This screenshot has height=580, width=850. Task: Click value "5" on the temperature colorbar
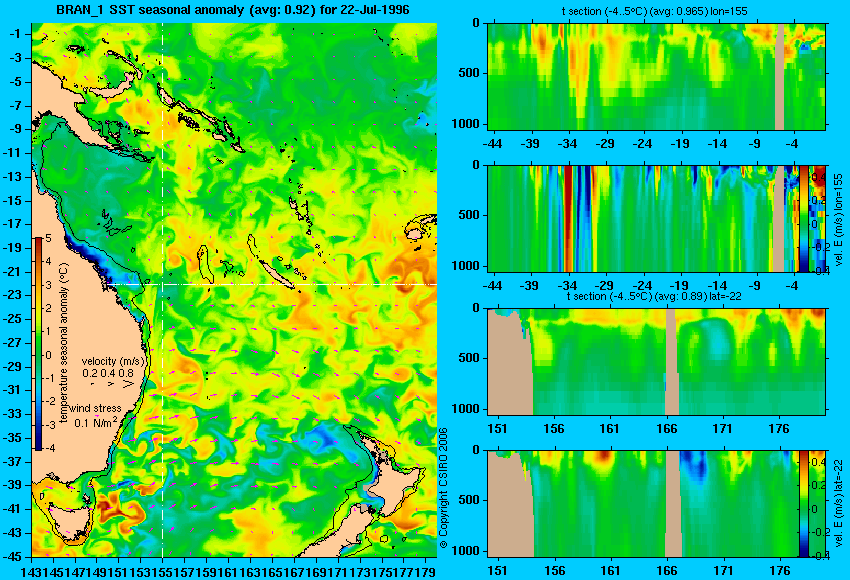coord(48,239)
